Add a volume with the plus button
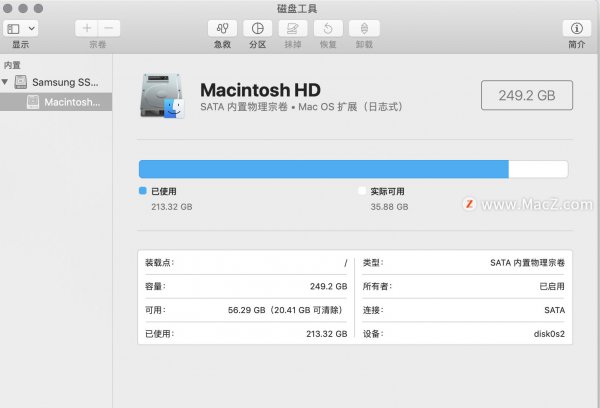Viewport: 600px width, 408px height. point(87,30)
